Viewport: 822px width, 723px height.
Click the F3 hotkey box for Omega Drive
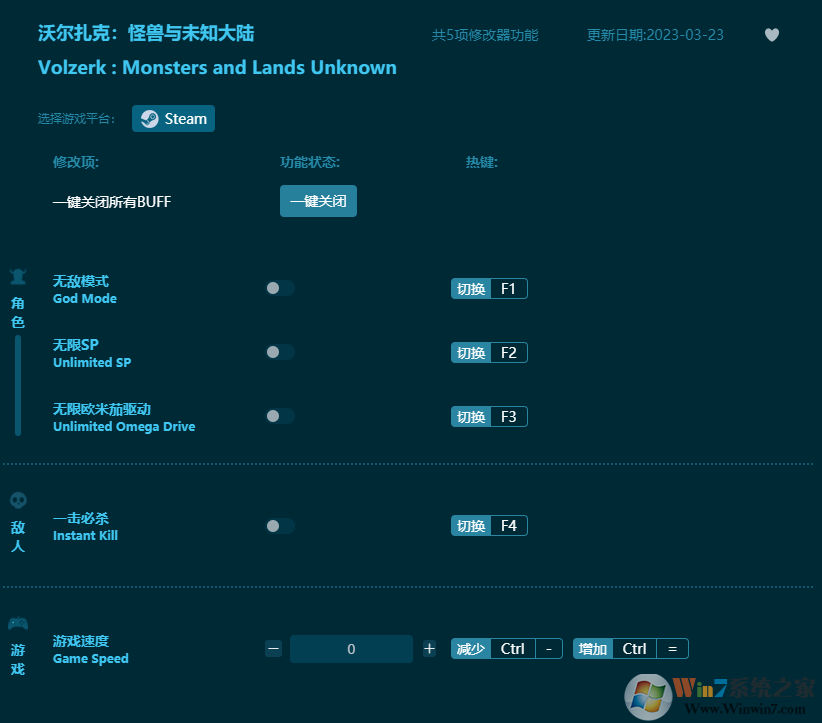pyautogui.click(x=509, y=417)
